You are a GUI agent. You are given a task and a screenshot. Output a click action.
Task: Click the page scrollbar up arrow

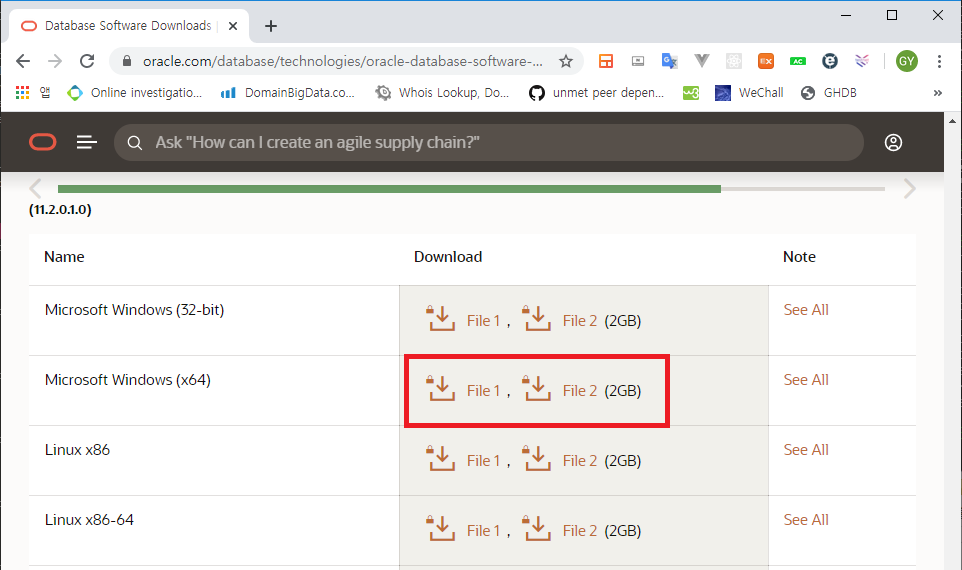[952, 121]
